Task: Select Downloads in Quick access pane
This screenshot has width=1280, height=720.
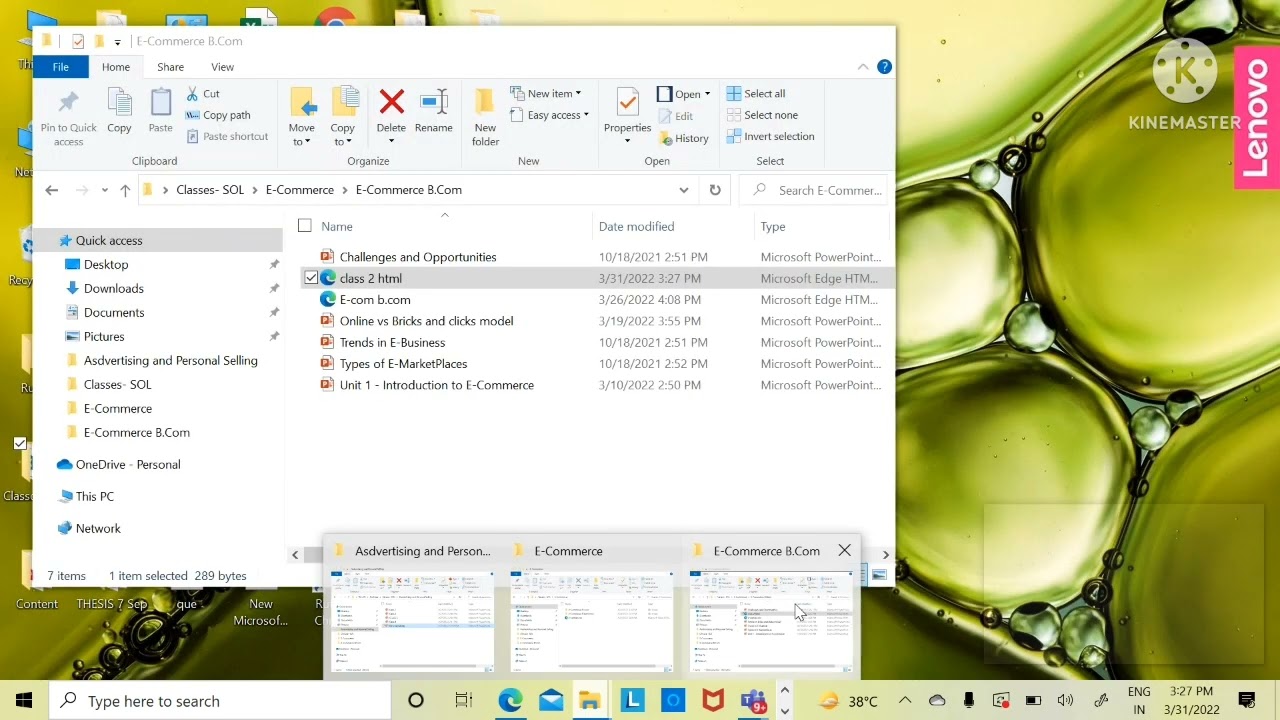Action: [x=113, y=288]
